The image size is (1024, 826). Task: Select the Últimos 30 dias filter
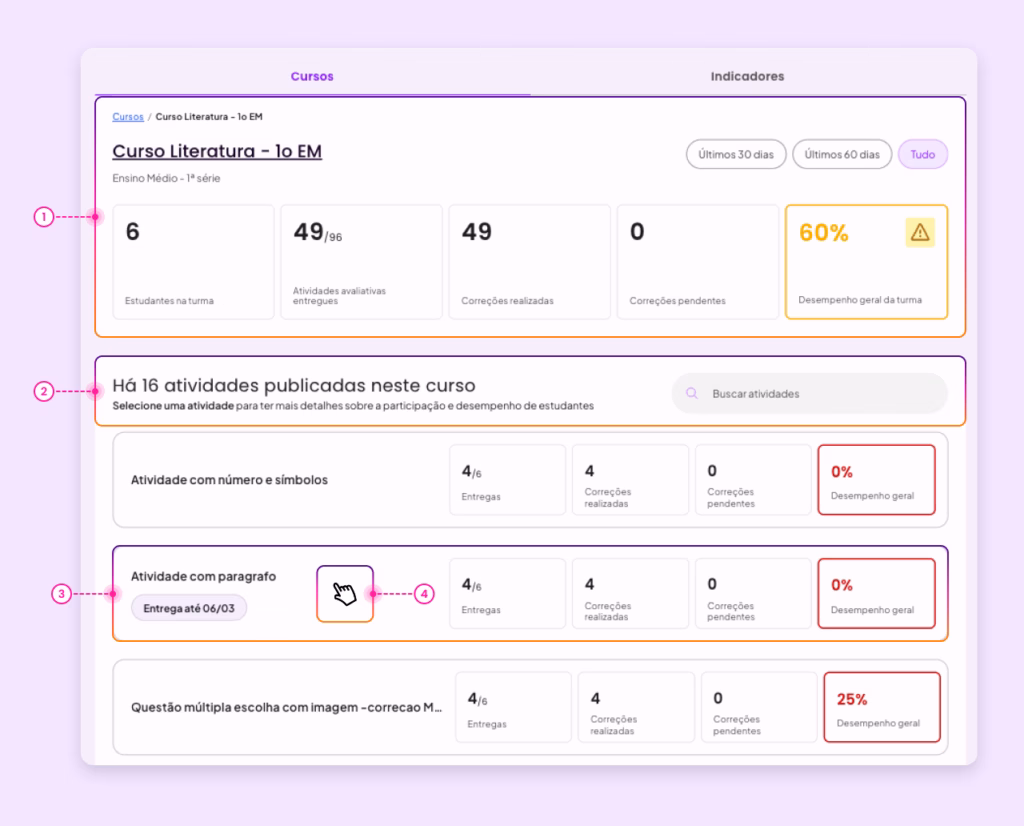(x=736, y=154)
